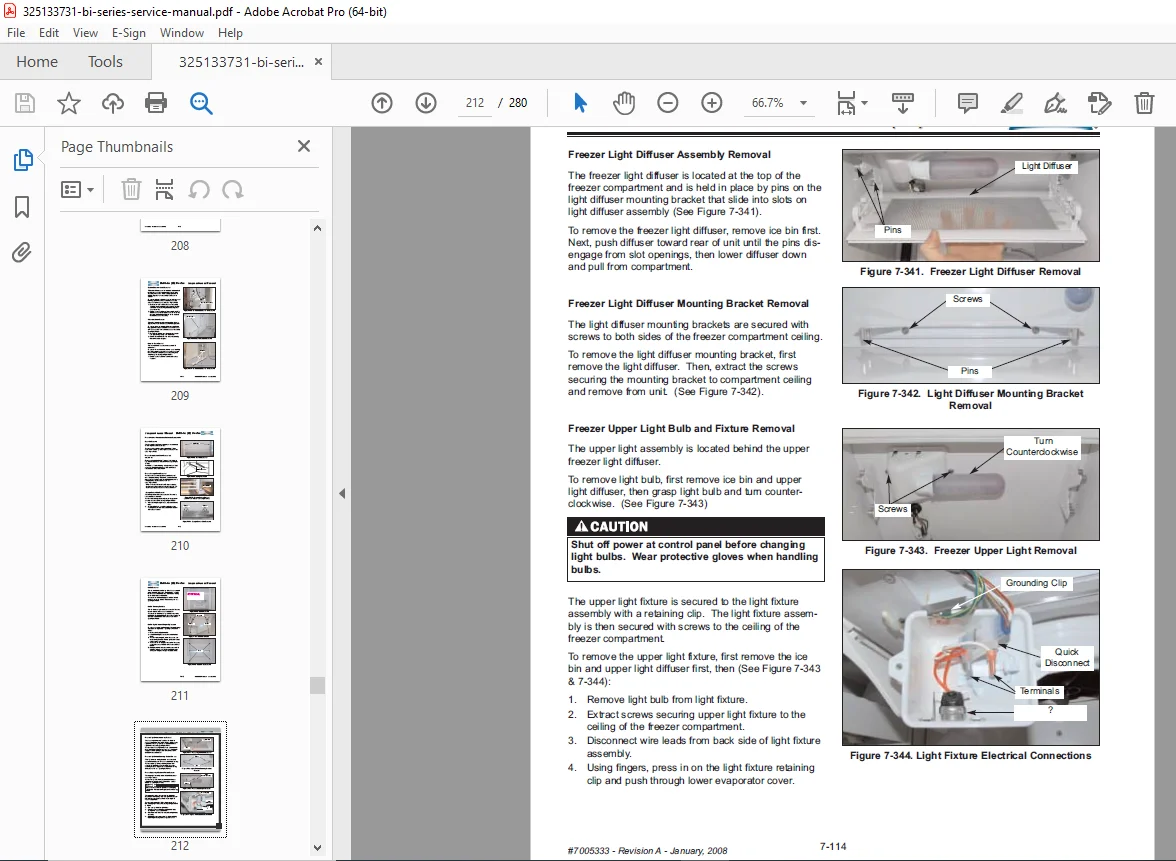
Task: Click the 'Freezer Upper Light Bulb and Fixture Removal' heading
Action: (x=681, y=428)
